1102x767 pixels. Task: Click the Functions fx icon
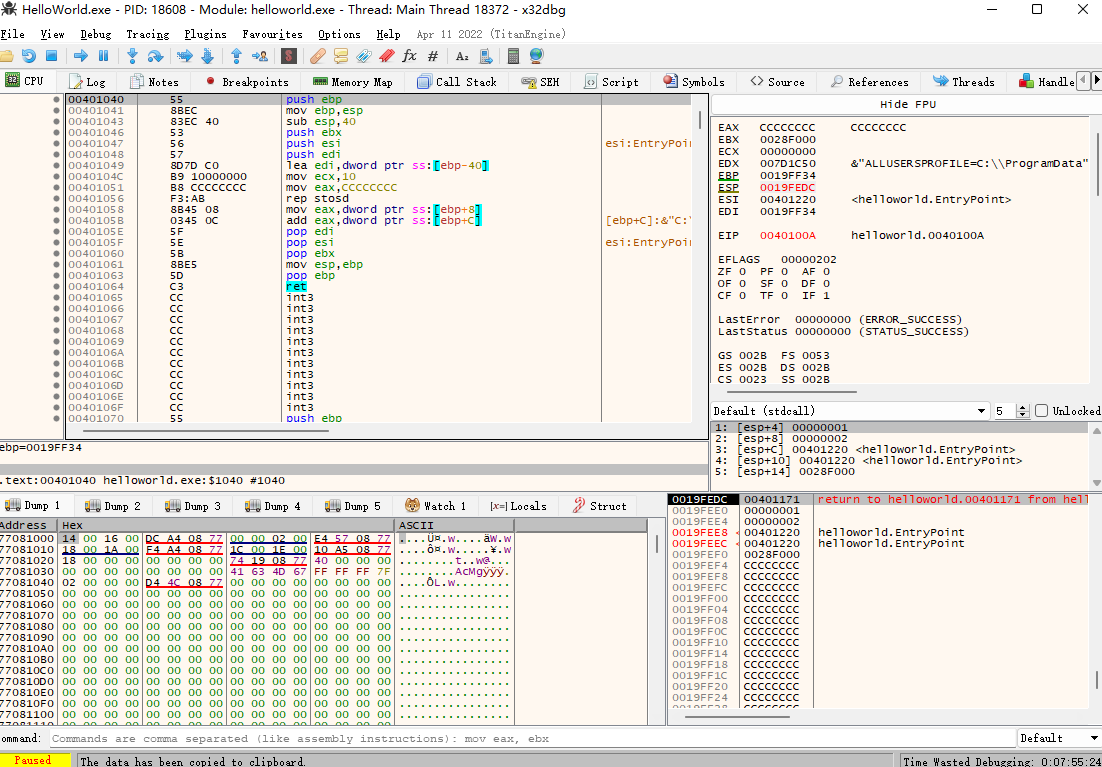tap(409, 56)
